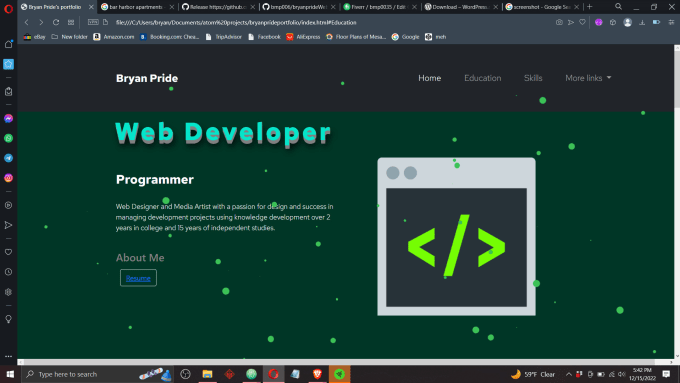Screen dimensions: 680x383
Task: Click the horizontal page scrollbar
Action: coord(340,362)
